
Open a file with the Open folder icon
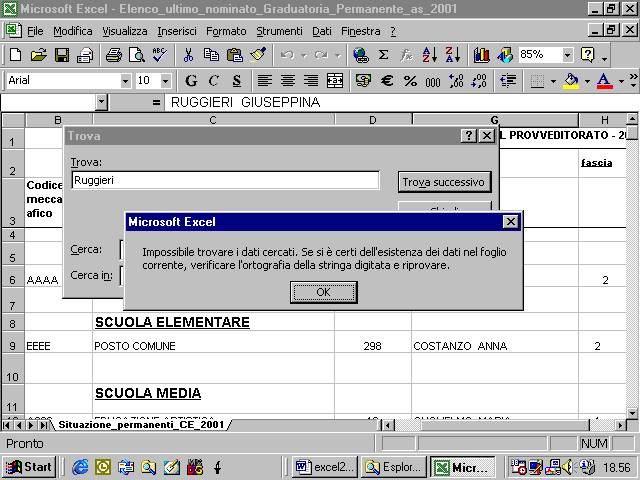tap(38, 55)
